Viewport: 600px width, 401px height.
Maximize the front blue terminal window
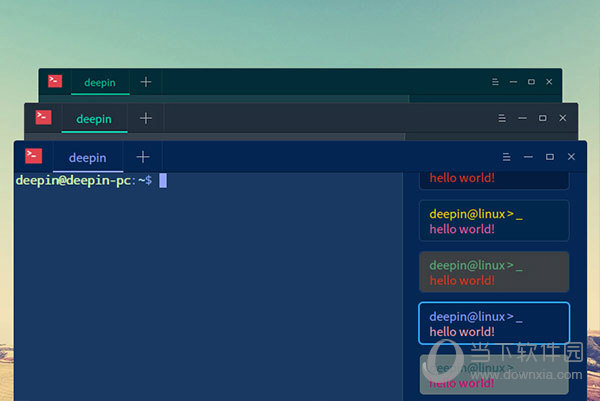[x=550, y=157]
